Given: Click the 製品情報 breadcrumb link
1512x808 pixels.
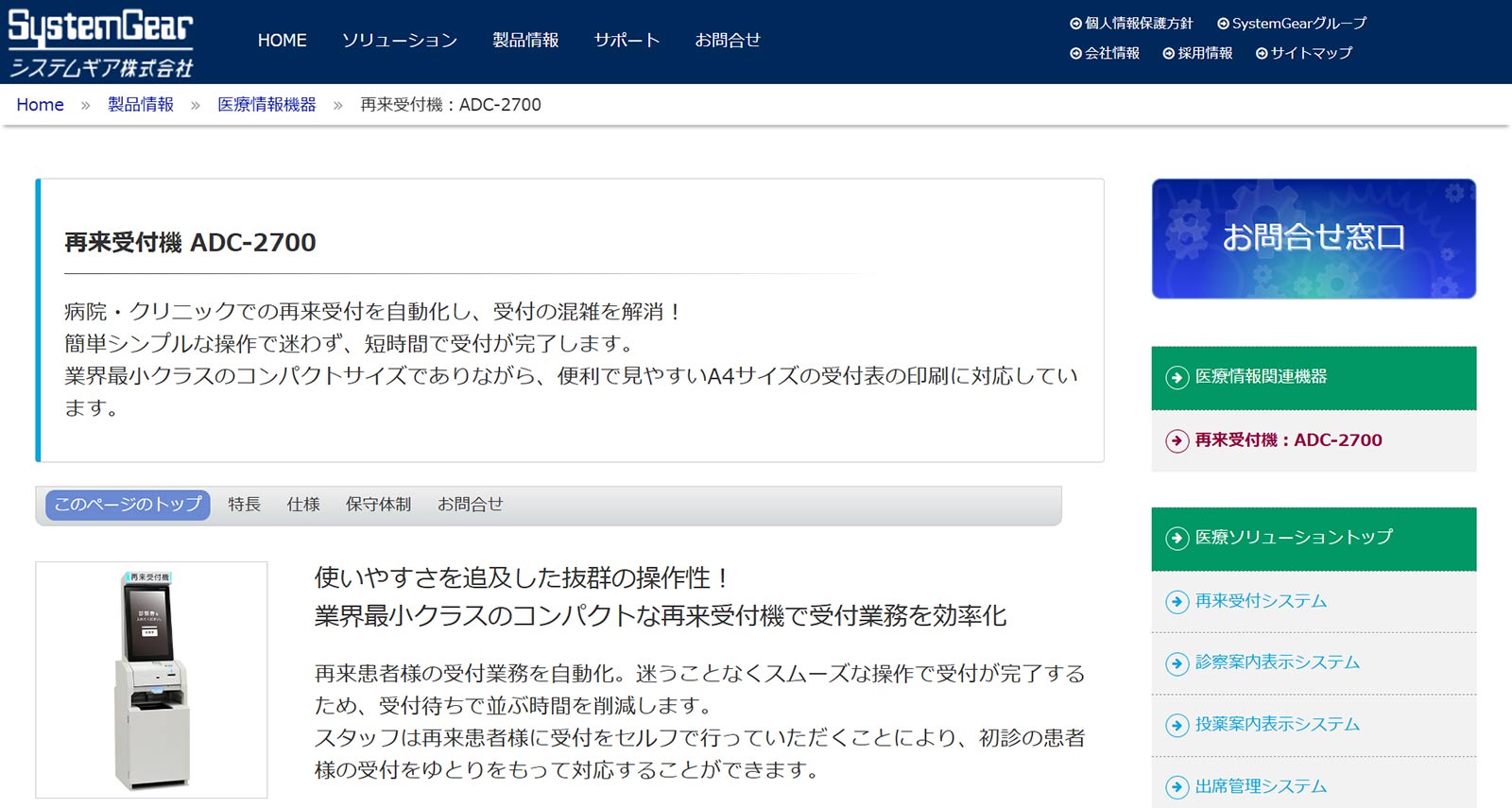Looking at the screenshot, I should tap(141, 105).
